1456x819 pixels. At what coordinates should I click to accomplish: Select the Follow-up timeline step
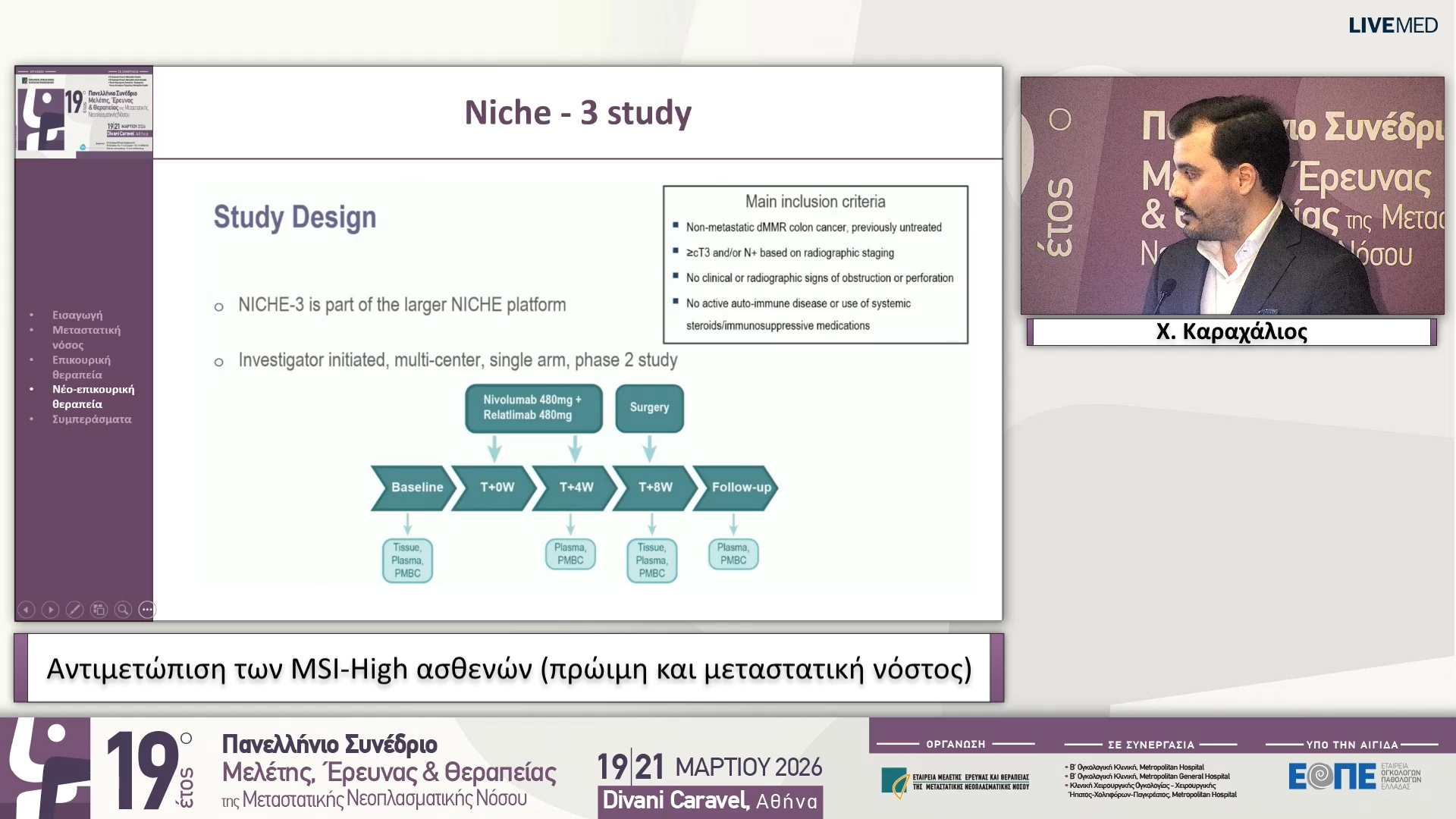click(736, 488)
